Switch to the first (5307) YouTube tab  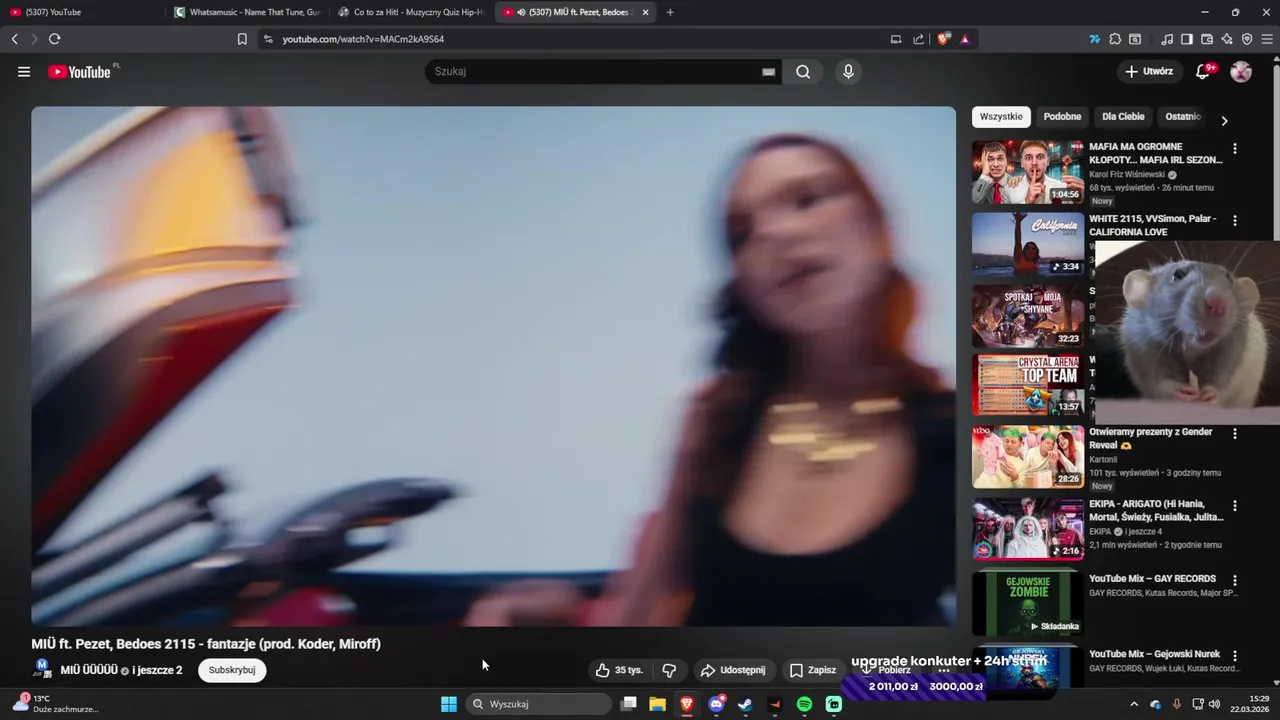tap(82, 12)
